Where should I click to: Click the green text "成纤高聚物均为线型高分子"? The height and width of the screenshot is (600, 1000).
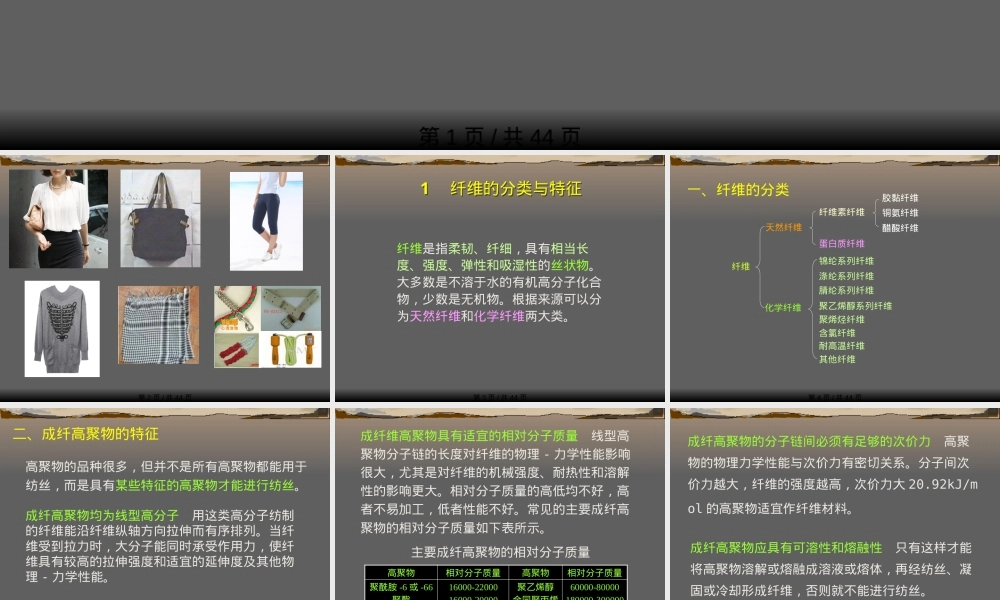pos(102,515)
